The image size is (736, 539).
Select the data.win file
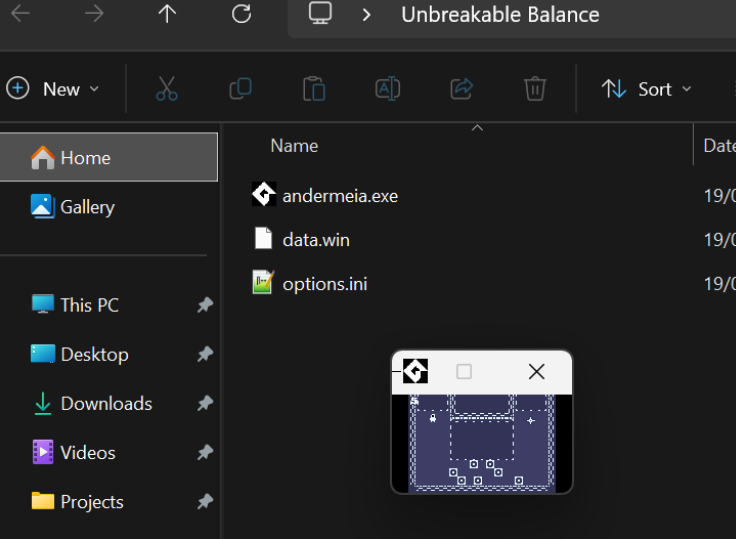click(316, 240)
